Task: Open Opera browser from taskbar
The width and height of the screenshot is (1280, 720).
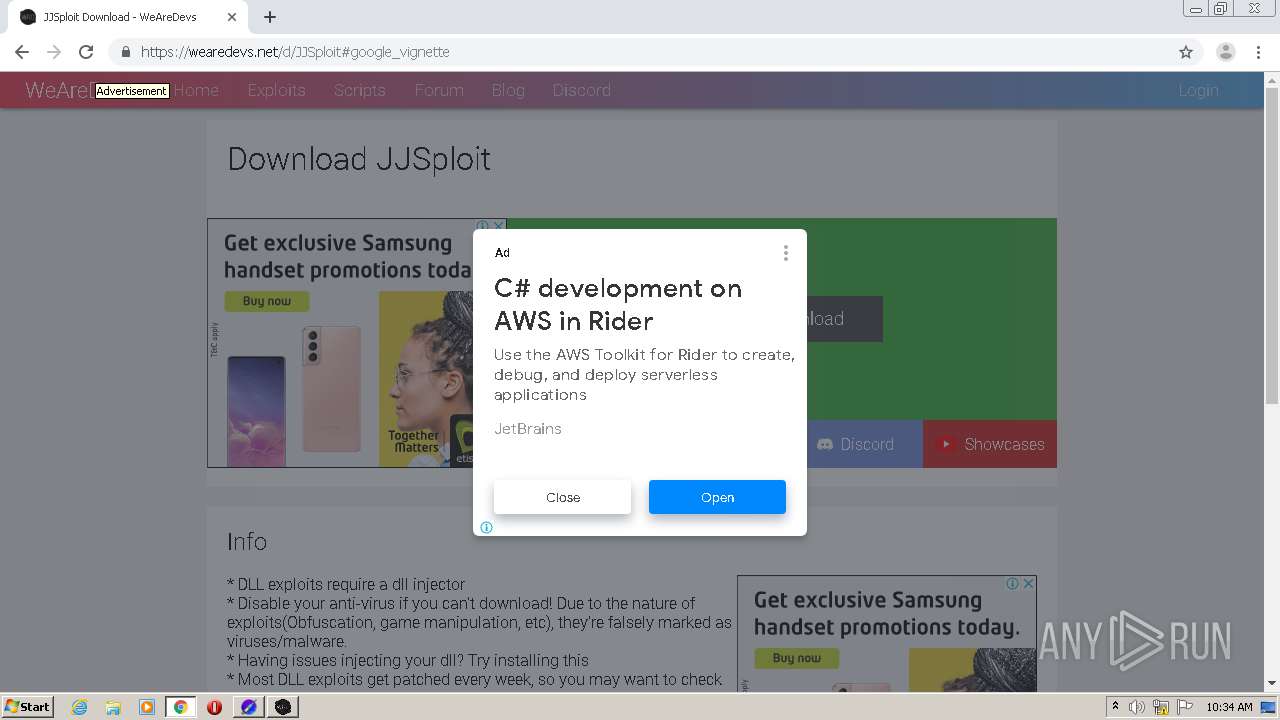Action: click(x=214, y=707)
